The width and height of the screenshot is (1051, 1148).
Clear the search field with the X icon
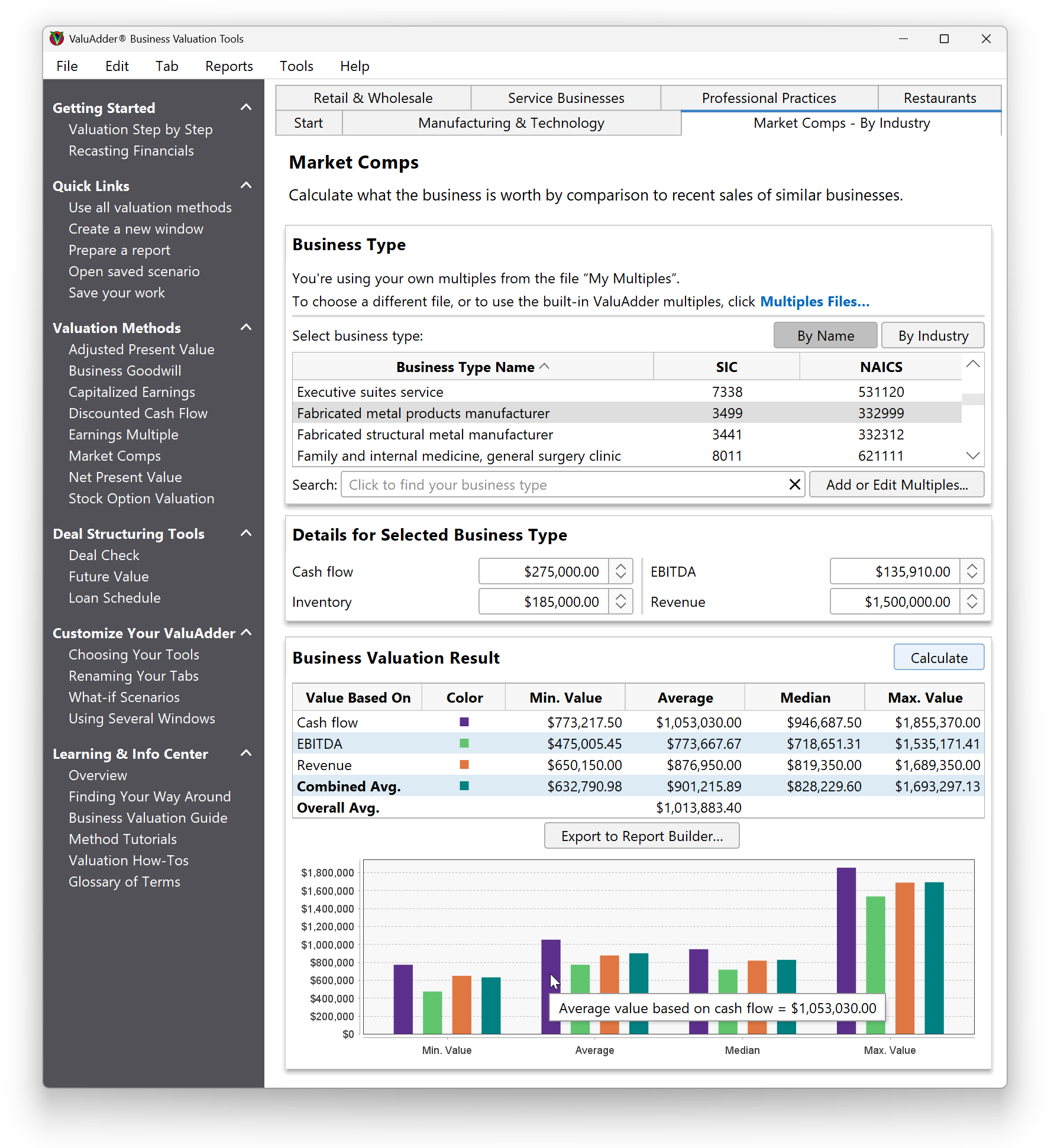click(x=794, y=484)
